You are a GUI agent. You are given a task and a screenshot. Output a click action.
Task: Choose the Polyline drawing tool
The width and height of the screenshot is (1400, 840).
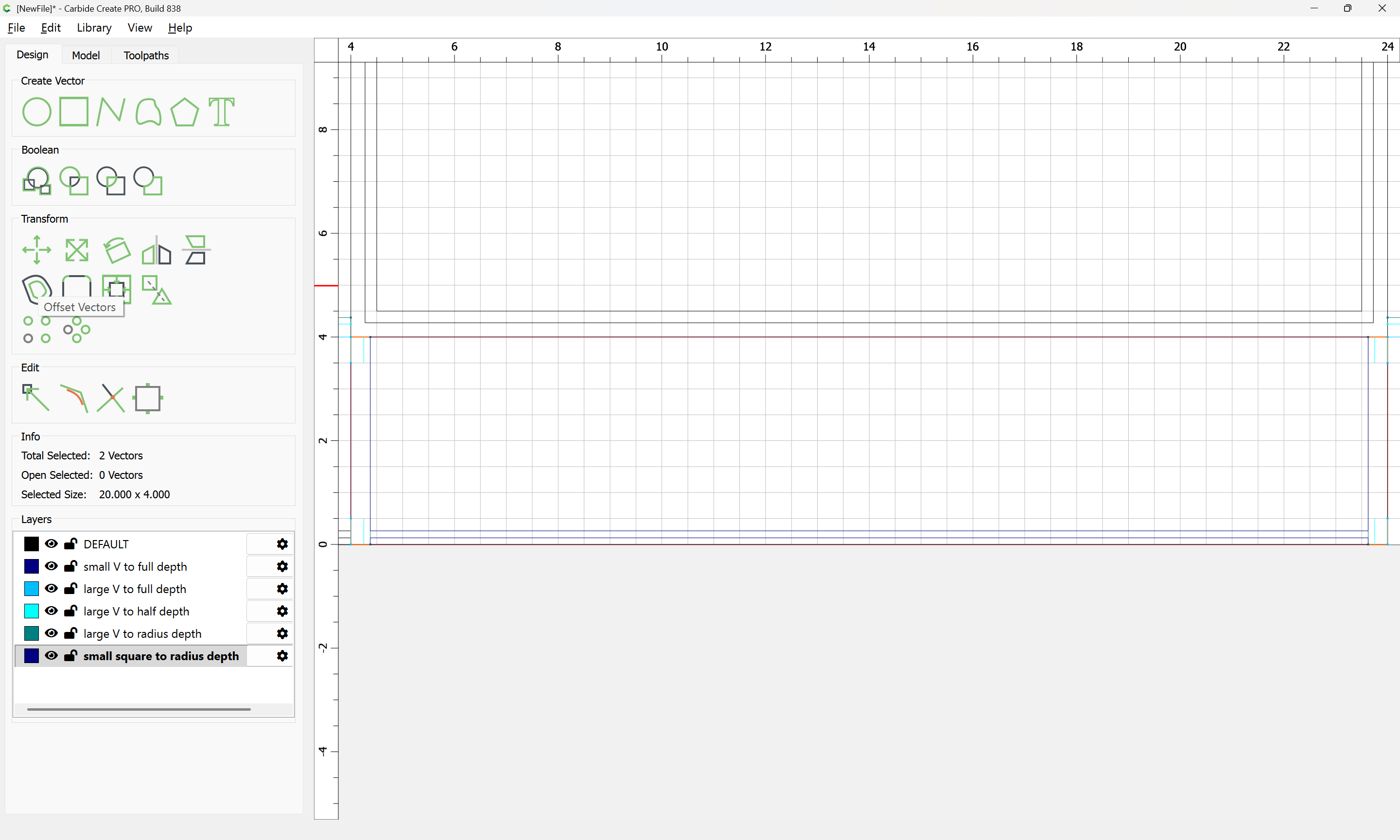coord(110,111)
